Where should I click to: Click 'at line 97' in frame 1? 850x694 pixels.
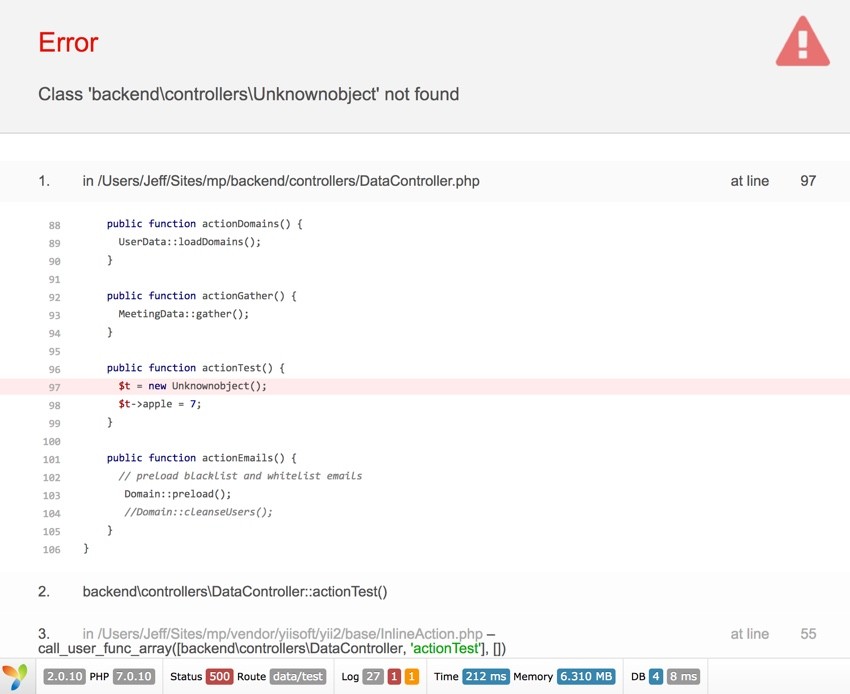pos(774,181)
